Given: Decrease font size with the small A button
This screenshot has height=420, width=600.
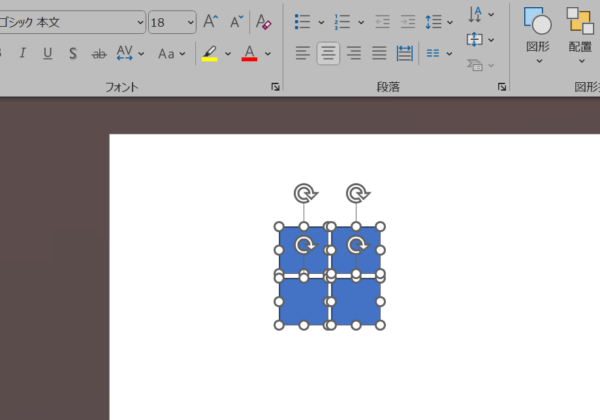Looking at the screenshot, I should coord(236,21).
